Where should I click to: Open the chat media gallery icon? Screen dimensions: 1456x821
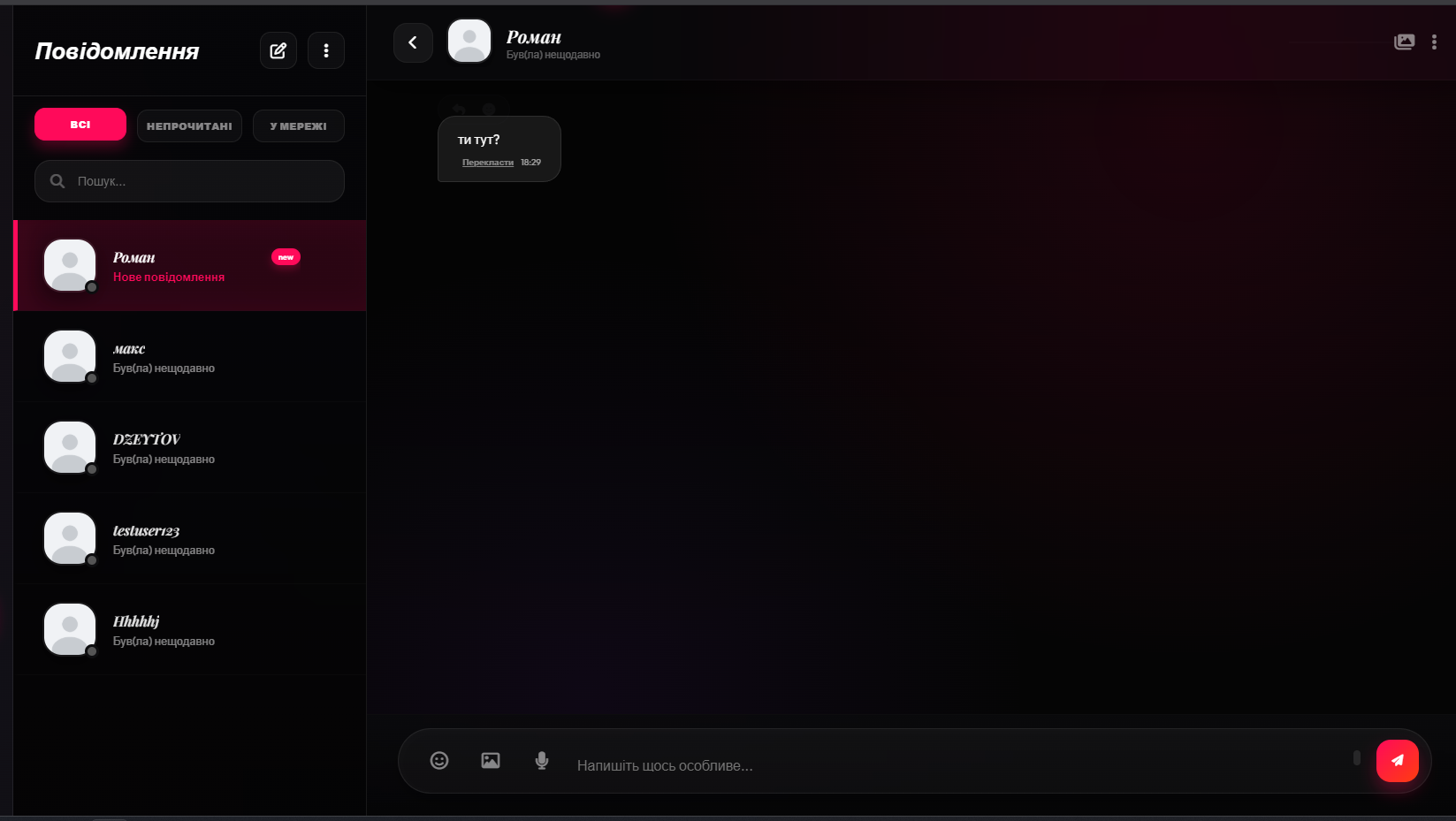pos(1404,42)
